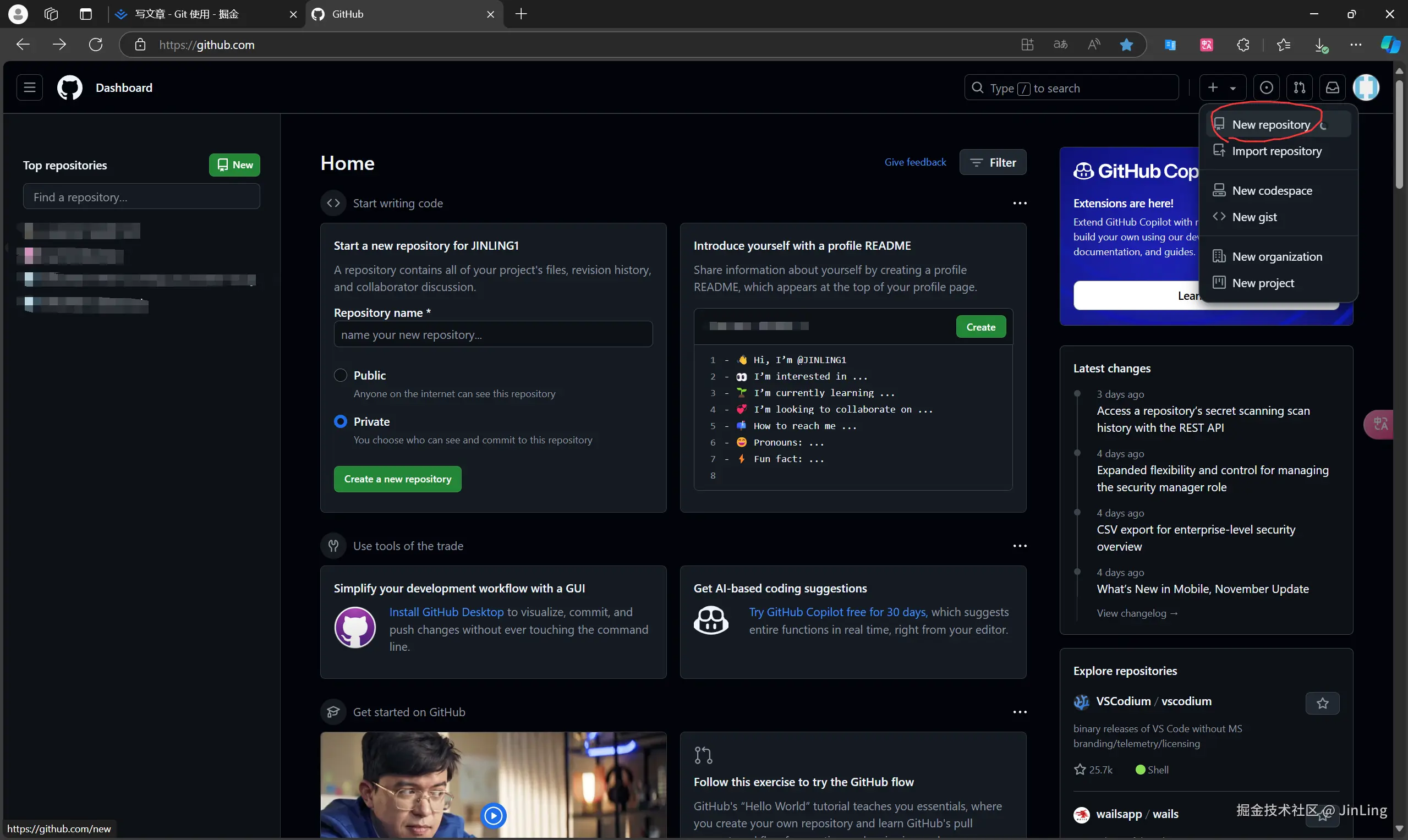The height and width of the screenshot is (840, 1408).
Task: Select the Public visibility radio button
Action: pyautogui.click(x=340, y=375)
